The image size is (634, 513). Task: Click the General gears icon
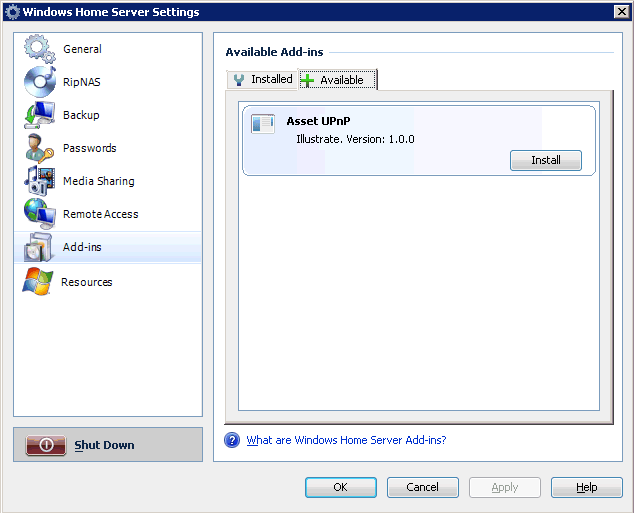pos(40,49)
